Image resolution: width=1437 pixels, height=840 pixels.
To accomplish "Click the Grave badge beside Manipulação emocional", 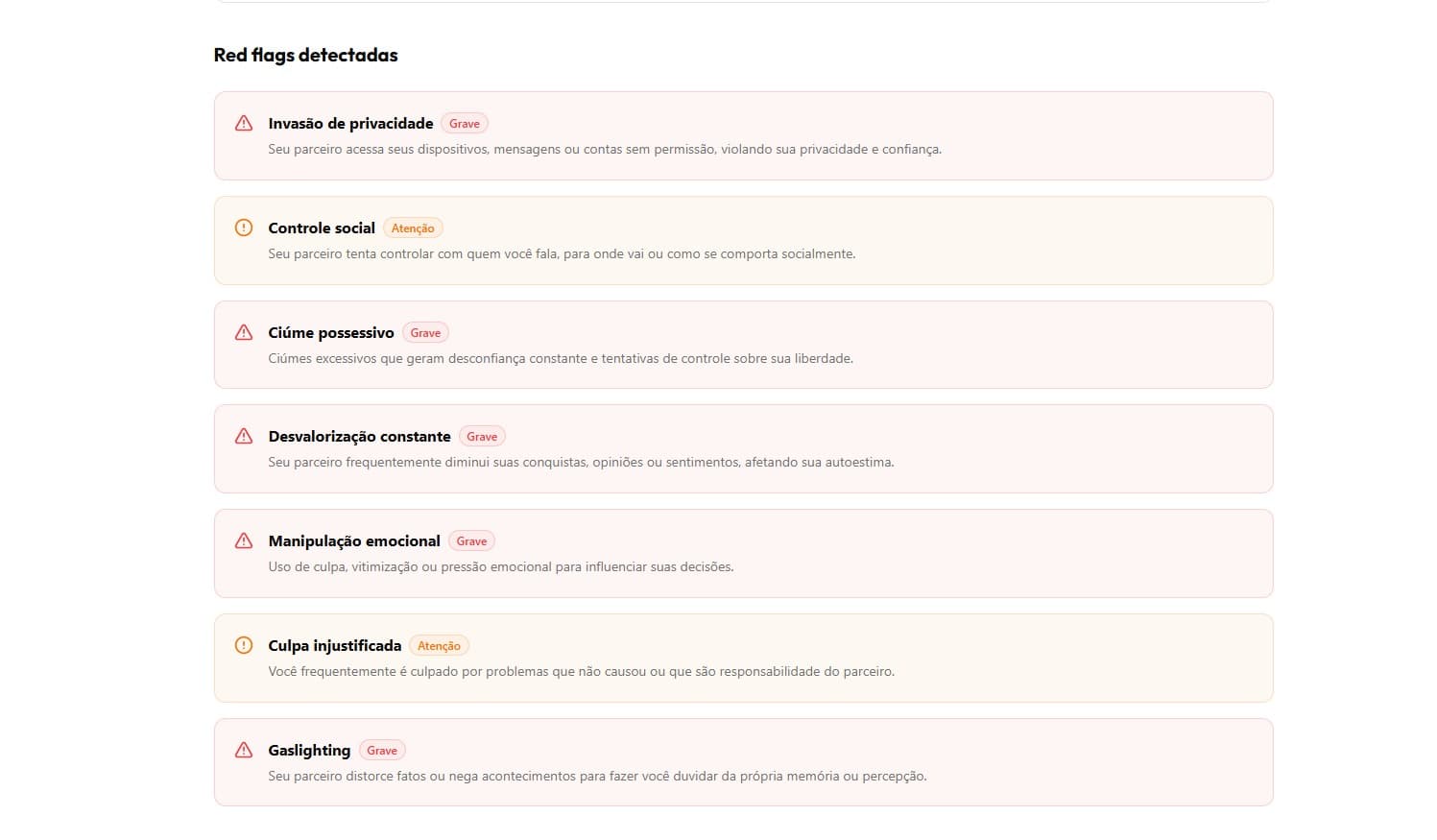I will 470,540.
